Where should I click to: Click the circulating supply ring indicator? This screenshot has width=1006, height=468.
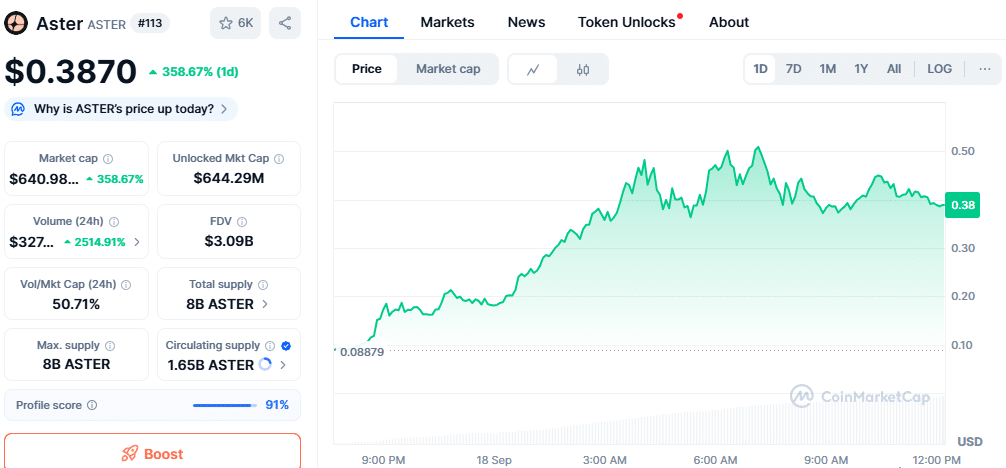265,365
